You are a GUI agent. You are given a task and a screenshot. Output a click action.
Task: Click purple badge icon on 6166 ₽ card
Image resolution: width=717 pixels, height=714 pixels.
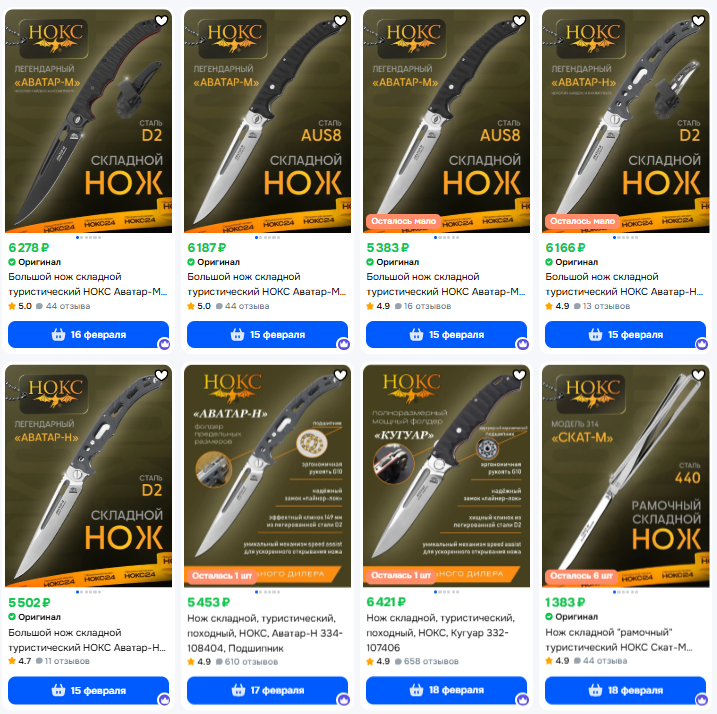coord(702,344)
